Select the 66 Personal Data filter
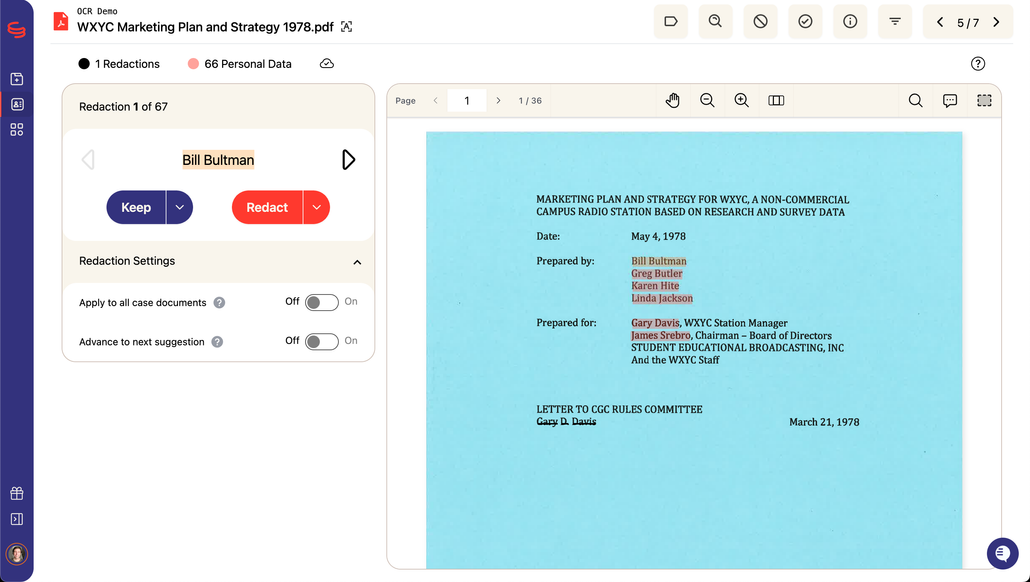Image resolution: width=1030 pixels, height=582 pixels. coord(240,64)
